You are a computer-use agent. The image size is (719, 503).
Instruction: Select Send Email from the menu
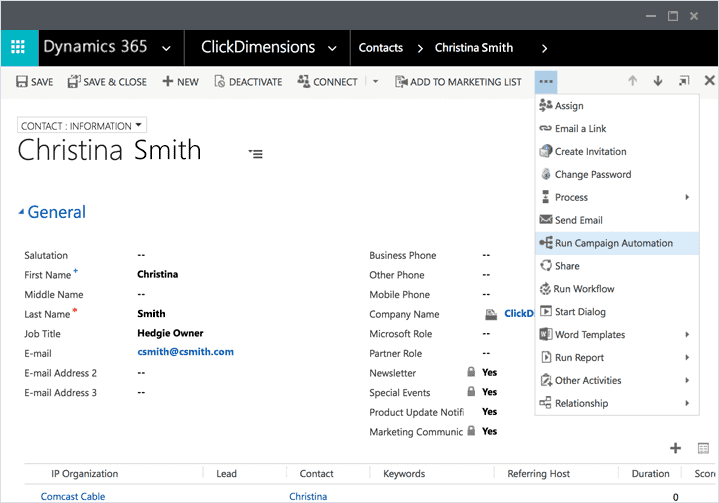point(617,221)
